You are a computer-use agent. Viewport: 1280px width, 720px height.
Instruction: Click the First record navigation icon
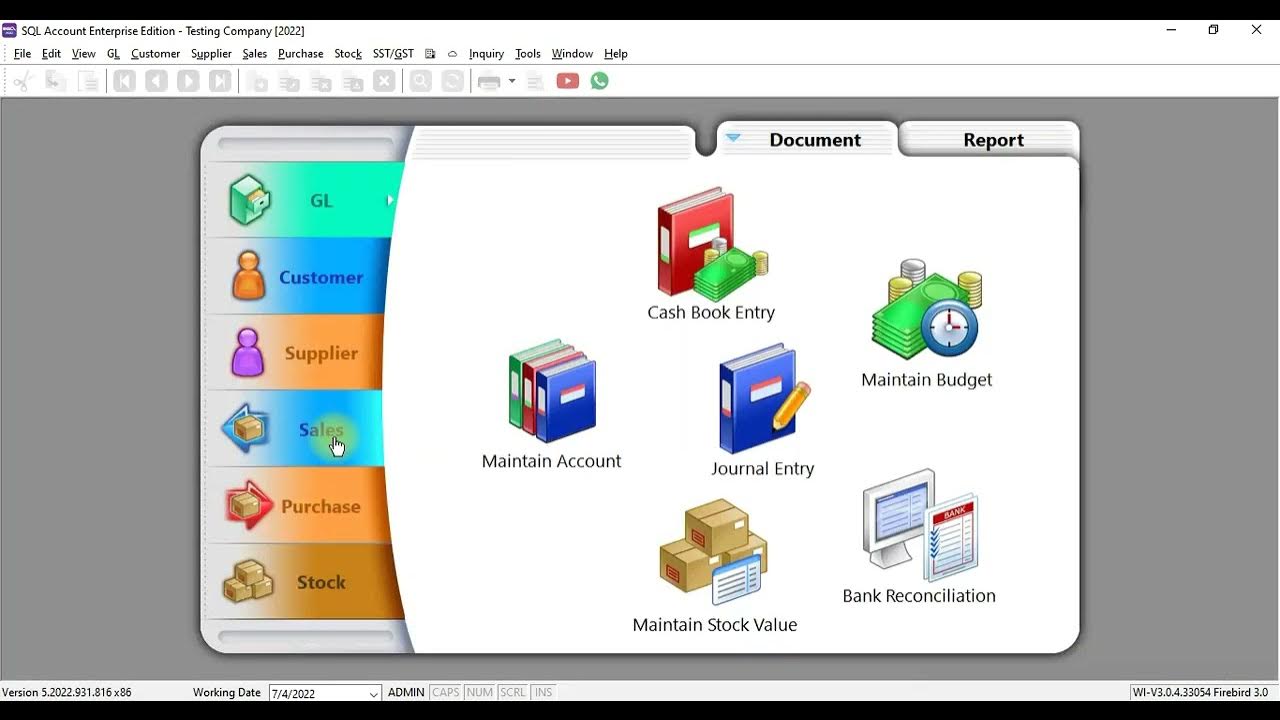click(x=124, y=81)
